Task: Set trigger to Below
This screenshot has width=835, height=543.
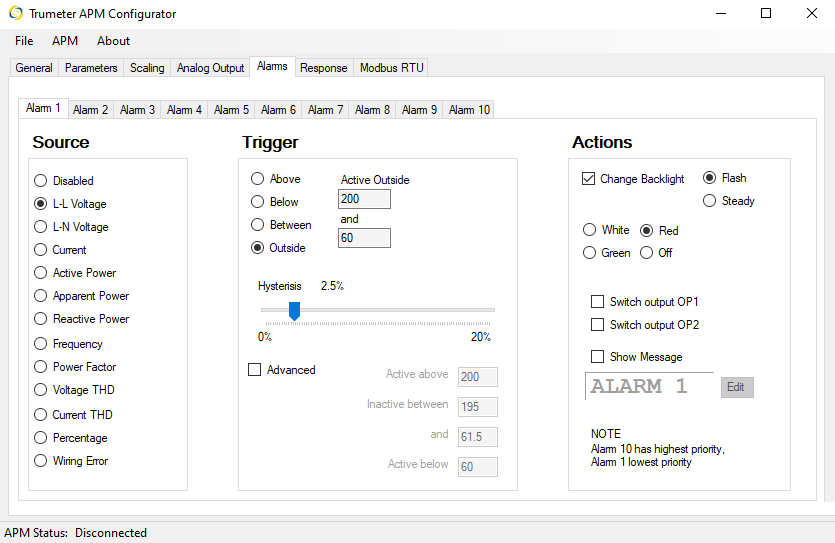Action: (x=275, y=202)
